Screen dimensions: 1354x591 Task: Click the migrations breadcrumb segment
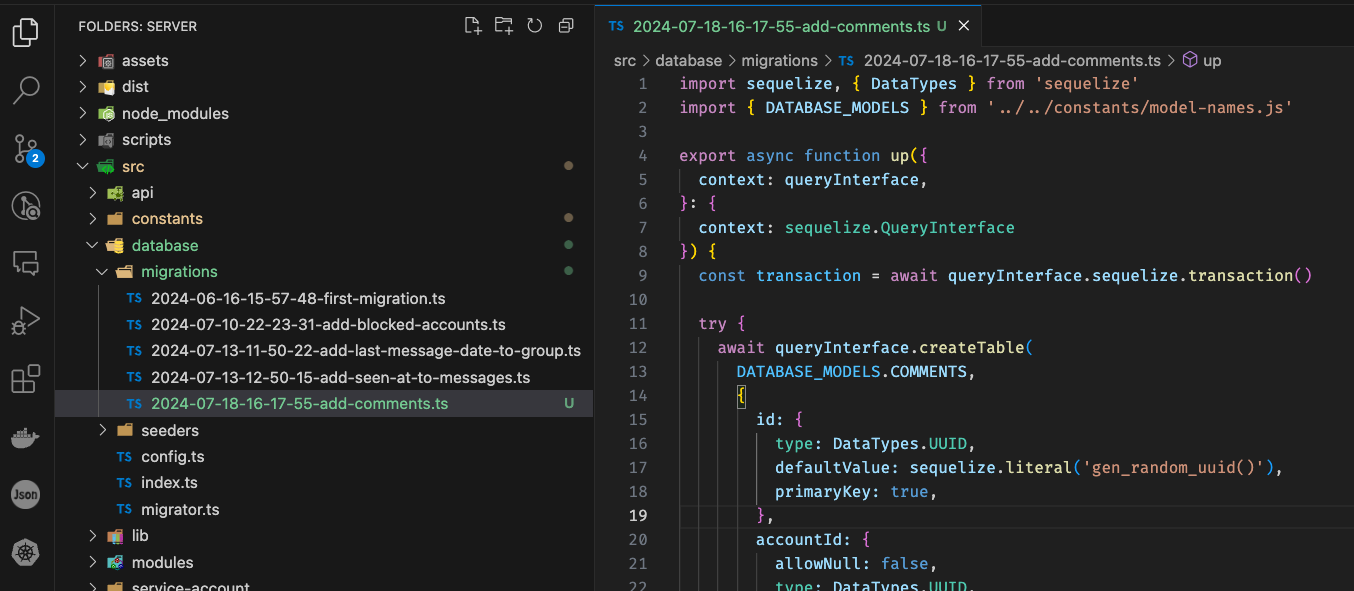click(779, 61)
